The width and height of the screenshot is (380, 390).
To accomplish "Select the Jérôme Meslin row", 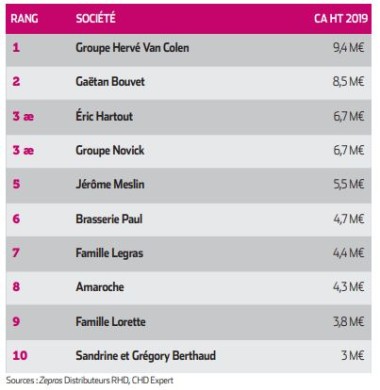I will [x=188, y=185].
